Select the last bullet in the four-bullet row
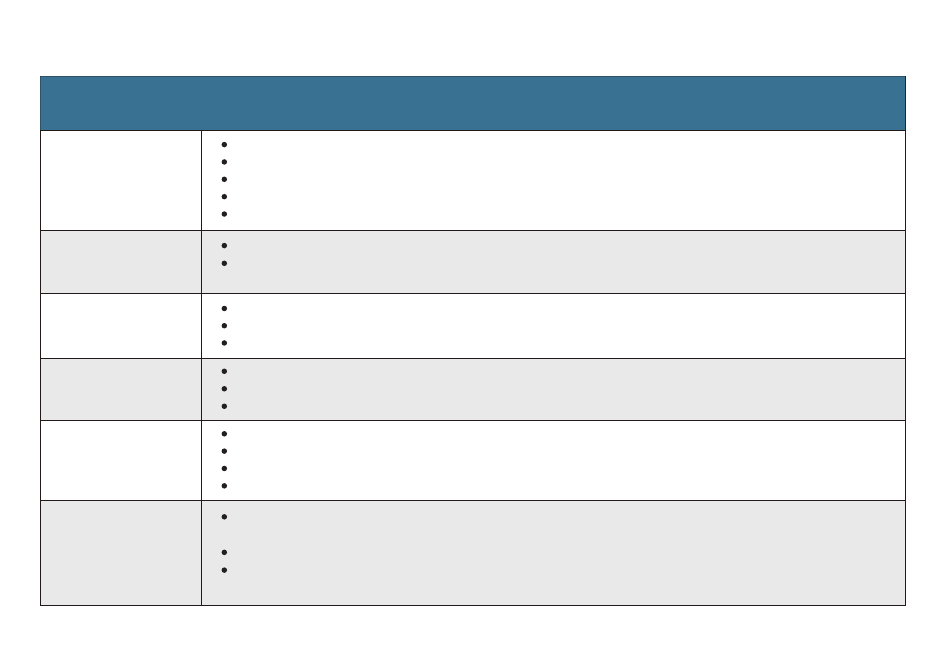The width and height of the screenshot is (950, 660). (224, 486)
